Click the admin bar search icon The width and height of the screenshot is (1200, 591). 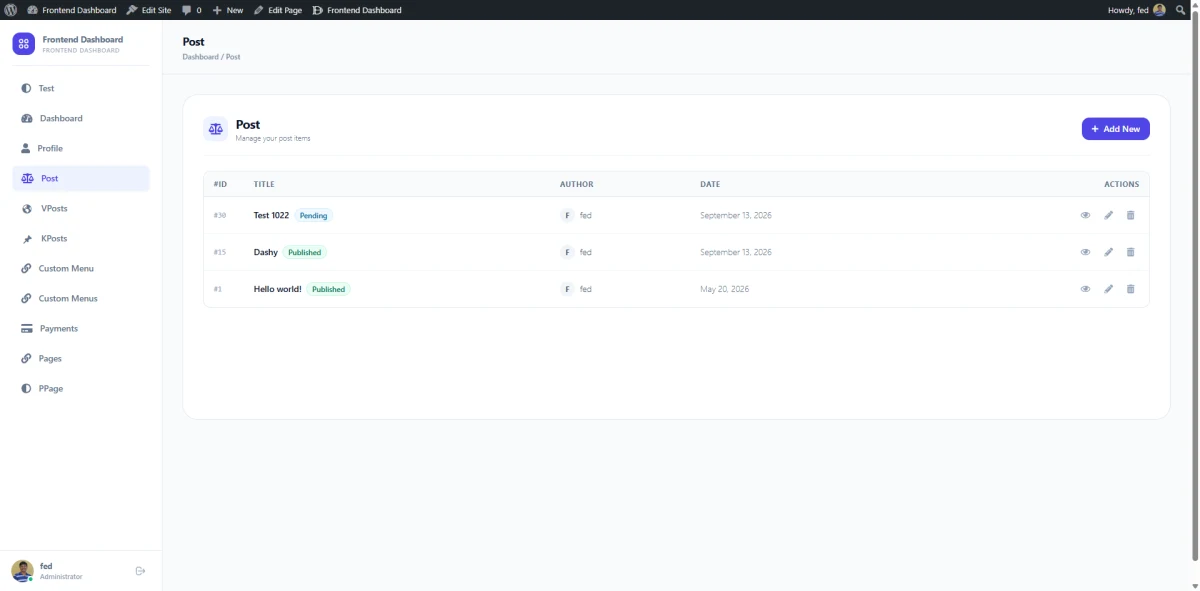click(x=1181, y=10)
